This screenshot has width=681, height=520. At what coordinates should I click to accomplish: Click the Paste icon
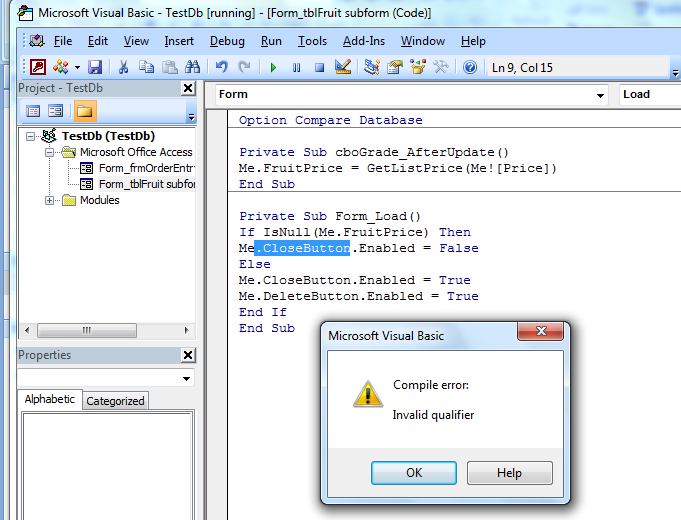tap(169, 67)
